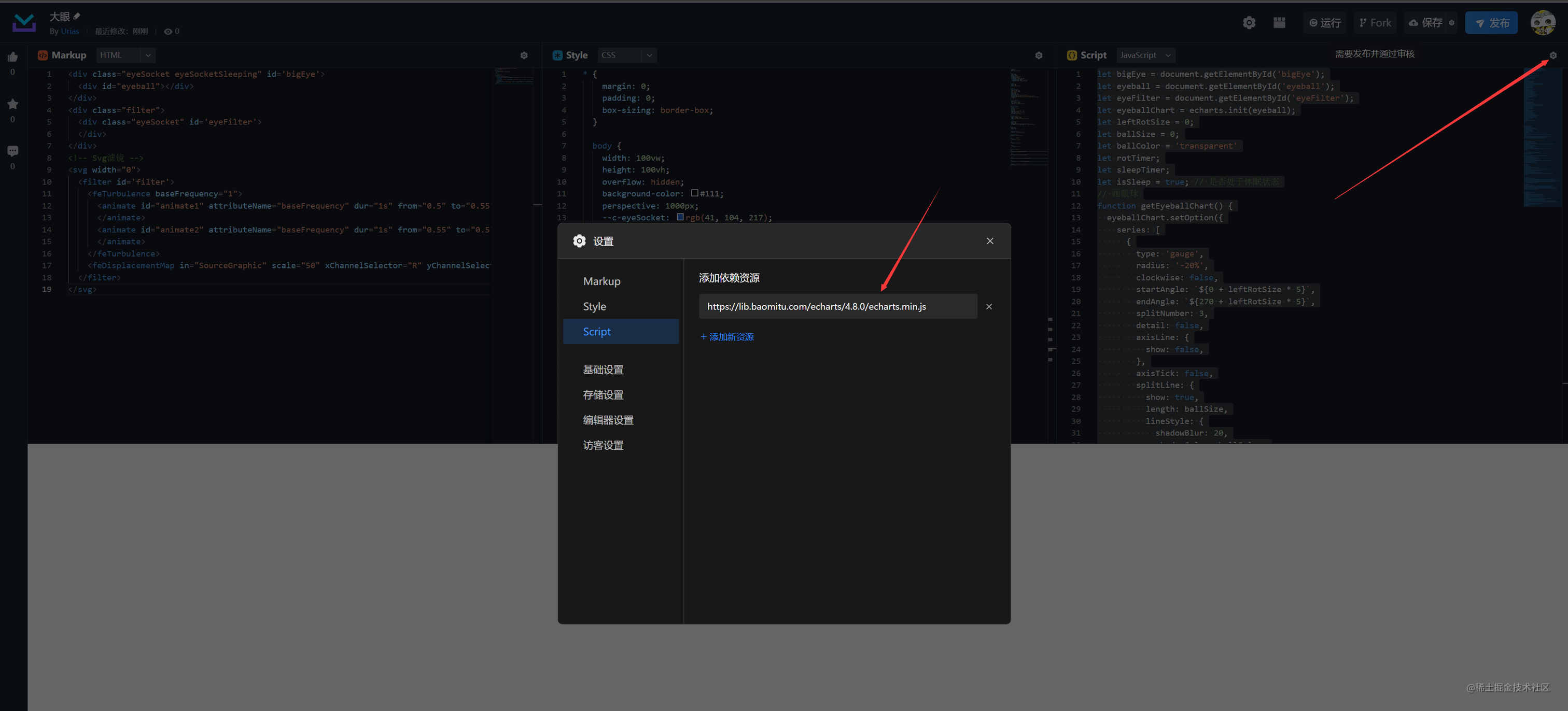Click Script editor minimap

point(1543,137)
